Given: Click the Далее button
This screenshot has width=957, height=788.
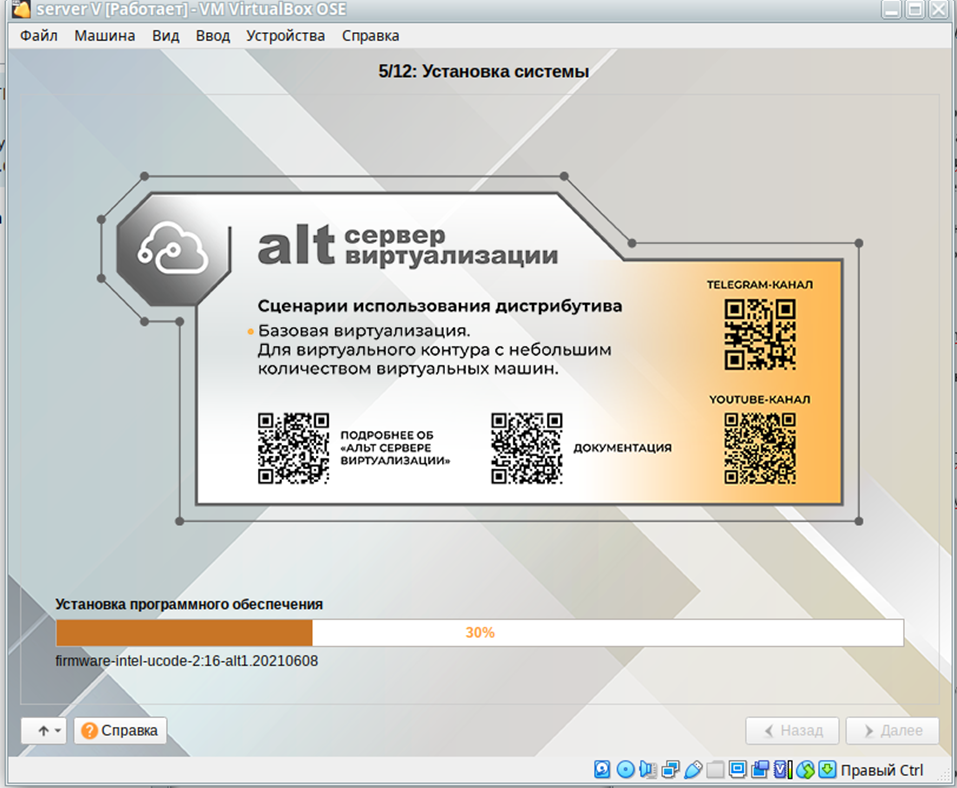Looking at the screenshot, I should (x=892, y=730).
